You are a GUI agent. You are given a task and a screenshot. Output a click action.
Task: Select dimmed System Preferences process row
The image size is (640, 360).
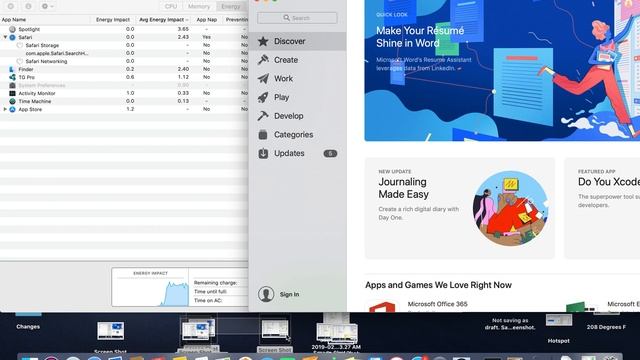124,85
